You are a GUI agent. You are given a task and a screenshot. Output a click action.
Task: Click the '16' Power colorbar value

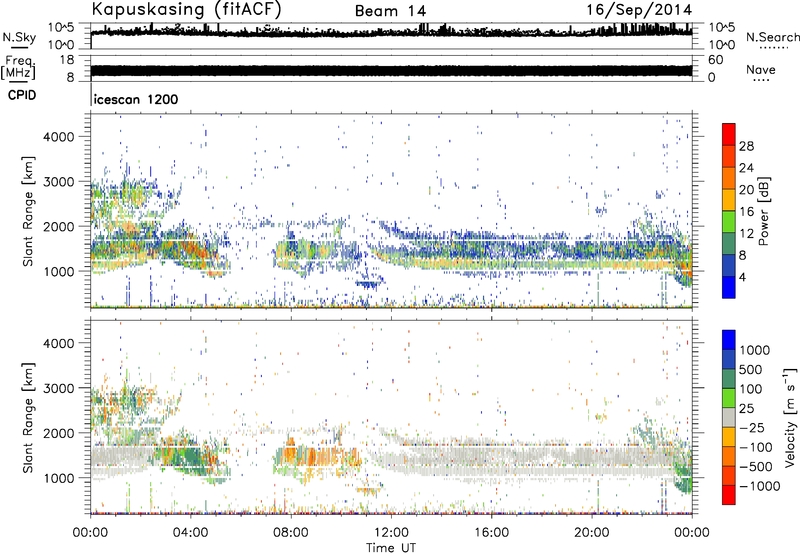point(746,212)
